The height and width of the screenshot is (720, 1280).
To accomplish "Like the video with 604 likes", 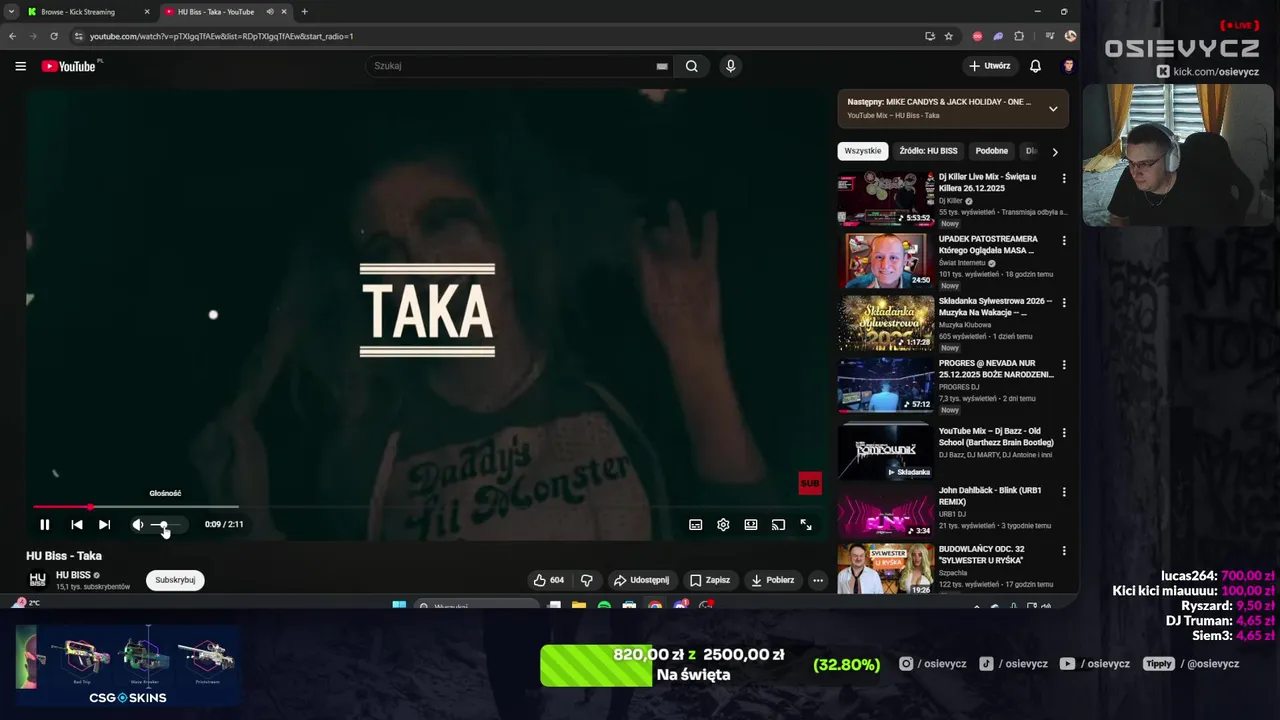I will pos(549,580).
